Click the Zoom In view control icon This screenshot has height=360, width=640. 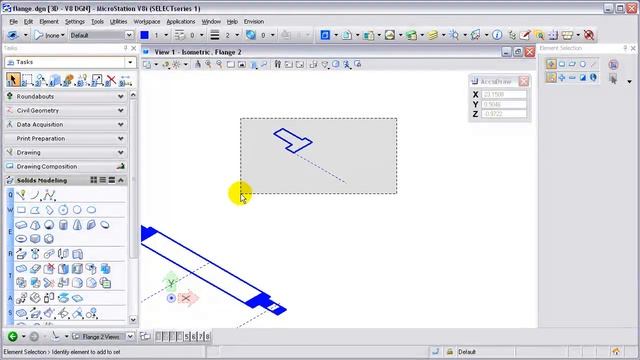(208, 64)
